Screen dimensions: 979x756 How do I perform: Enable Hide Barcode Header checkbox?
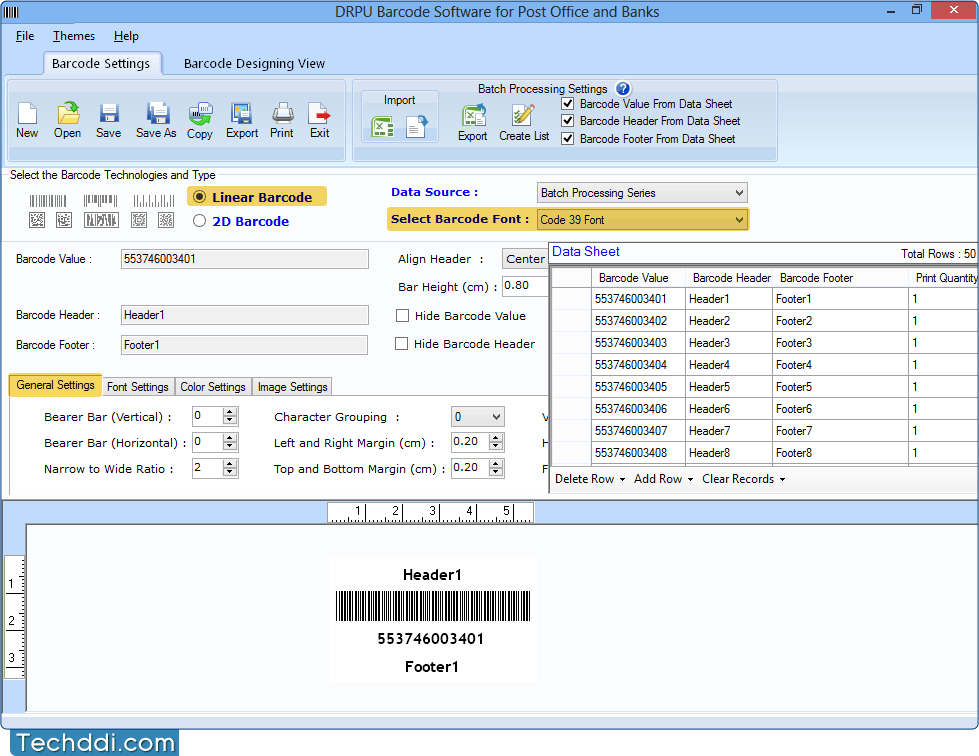401,344
